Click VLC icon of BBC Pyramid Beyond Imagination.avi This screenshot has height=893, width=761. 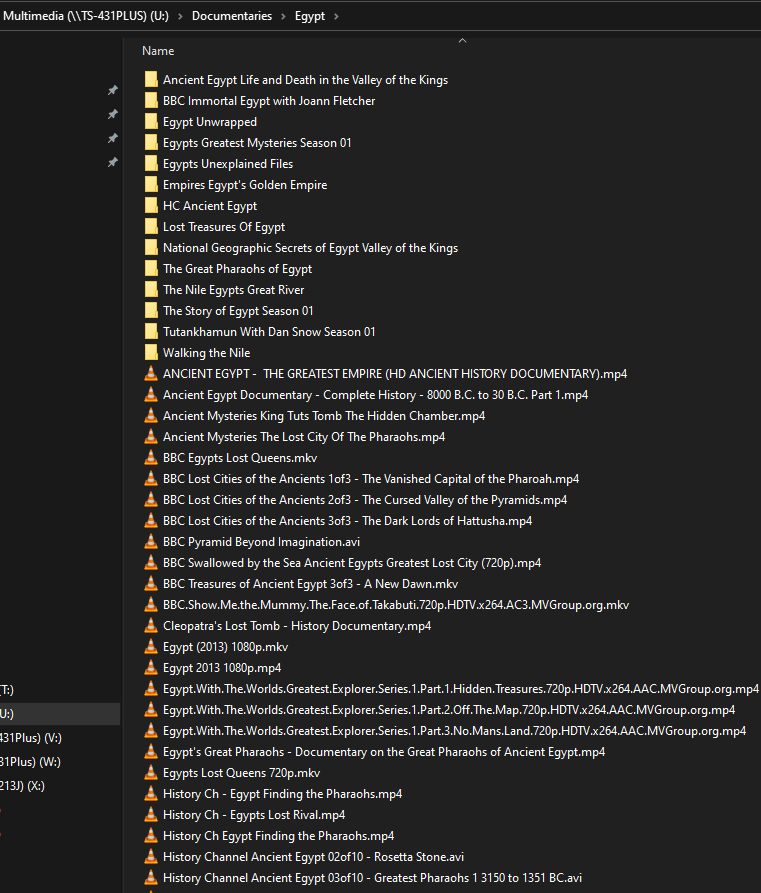(x=151, y=542)
